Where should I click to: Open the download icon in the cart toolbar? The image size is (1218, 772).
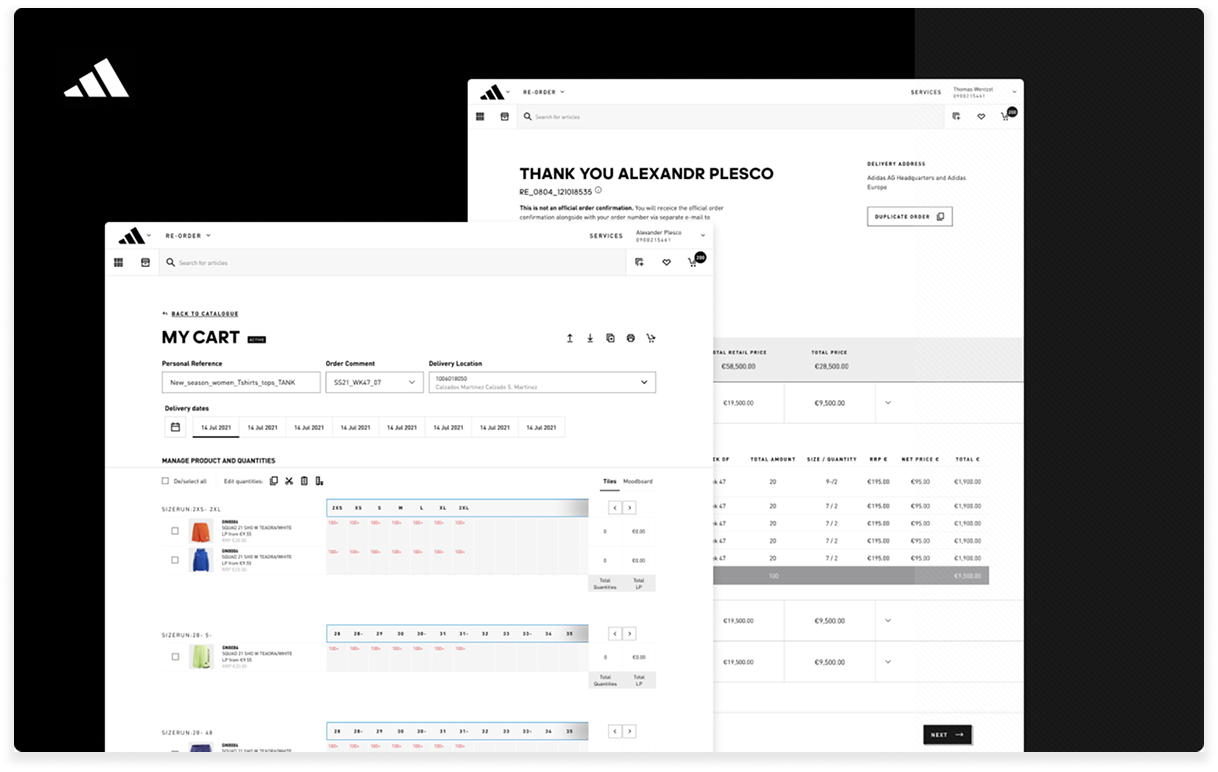click(590, 338)
